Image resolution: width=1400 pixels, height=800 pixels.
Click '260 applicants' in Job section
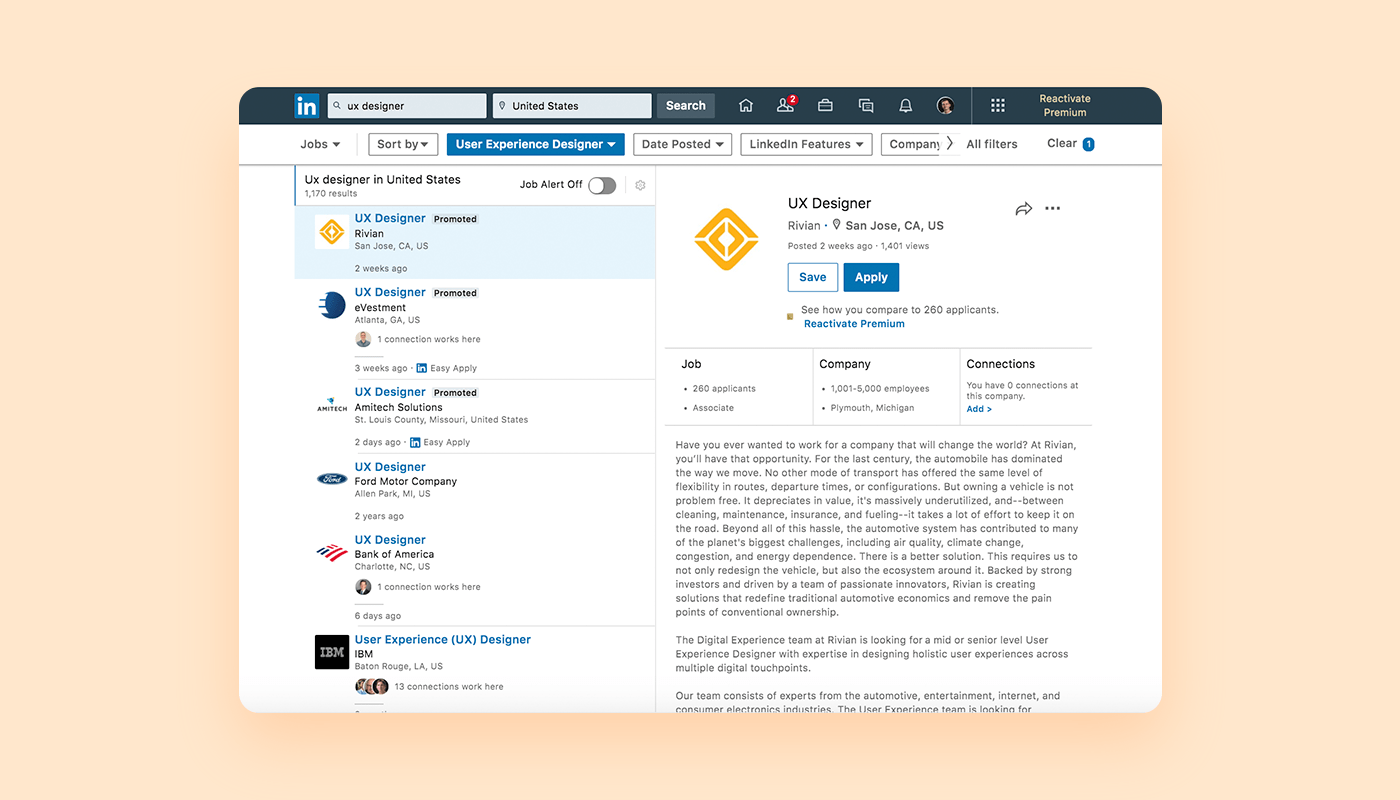coord(724,389)
